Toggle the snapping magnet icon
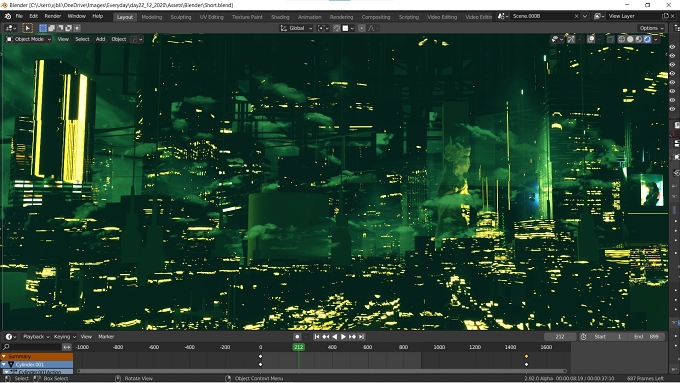The height and width of the screenshot is (383, 680). coord(337,28)
